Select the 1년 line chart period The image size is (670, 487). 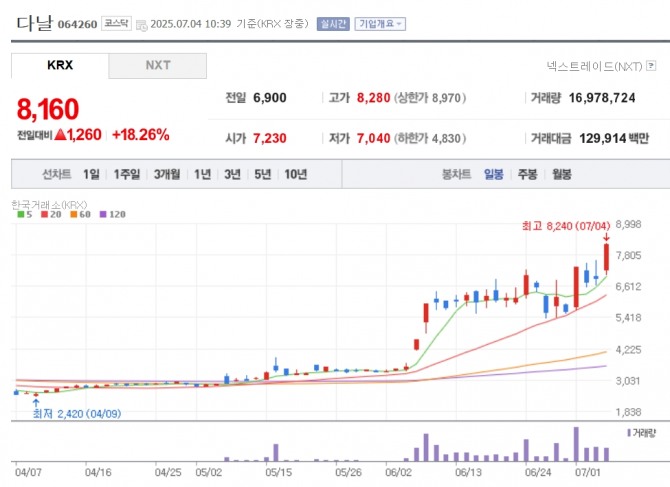click(203, 174)
